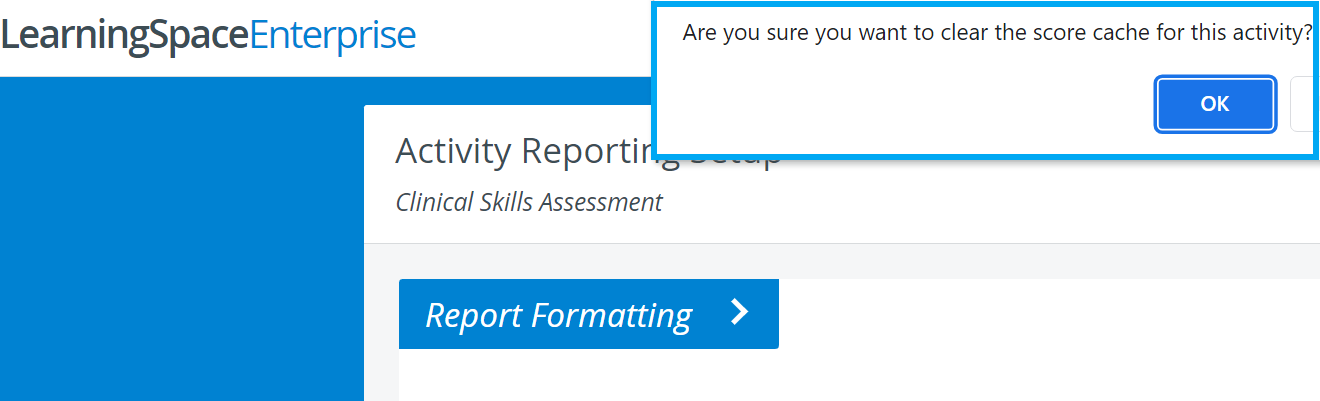Click the LearningSpace Enterprise logo
This screenshot has height=401, width=1320.
[208, 36]
